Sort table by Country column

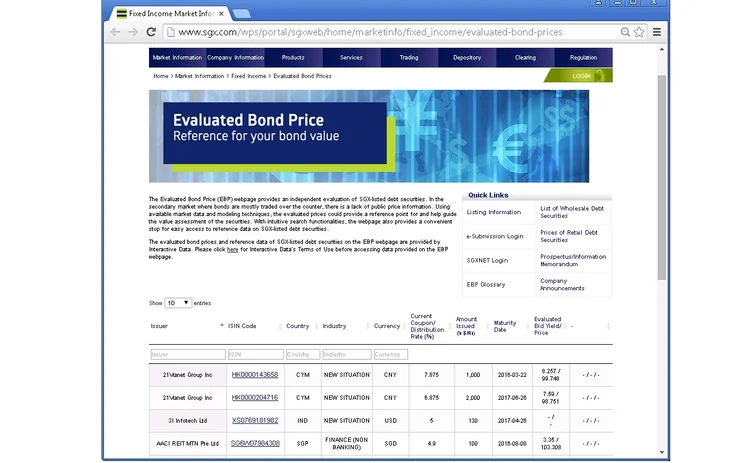(302, 326)
